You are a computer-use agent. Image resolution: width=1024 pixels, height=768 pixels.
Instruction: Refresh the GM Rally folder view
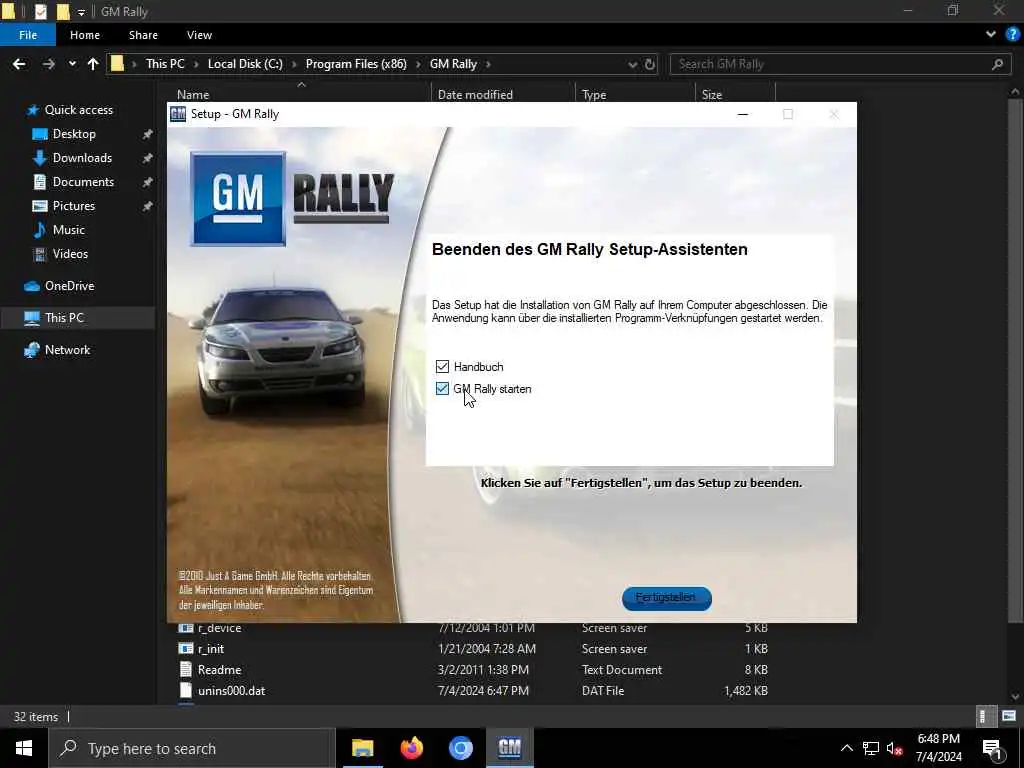(650, 64)
